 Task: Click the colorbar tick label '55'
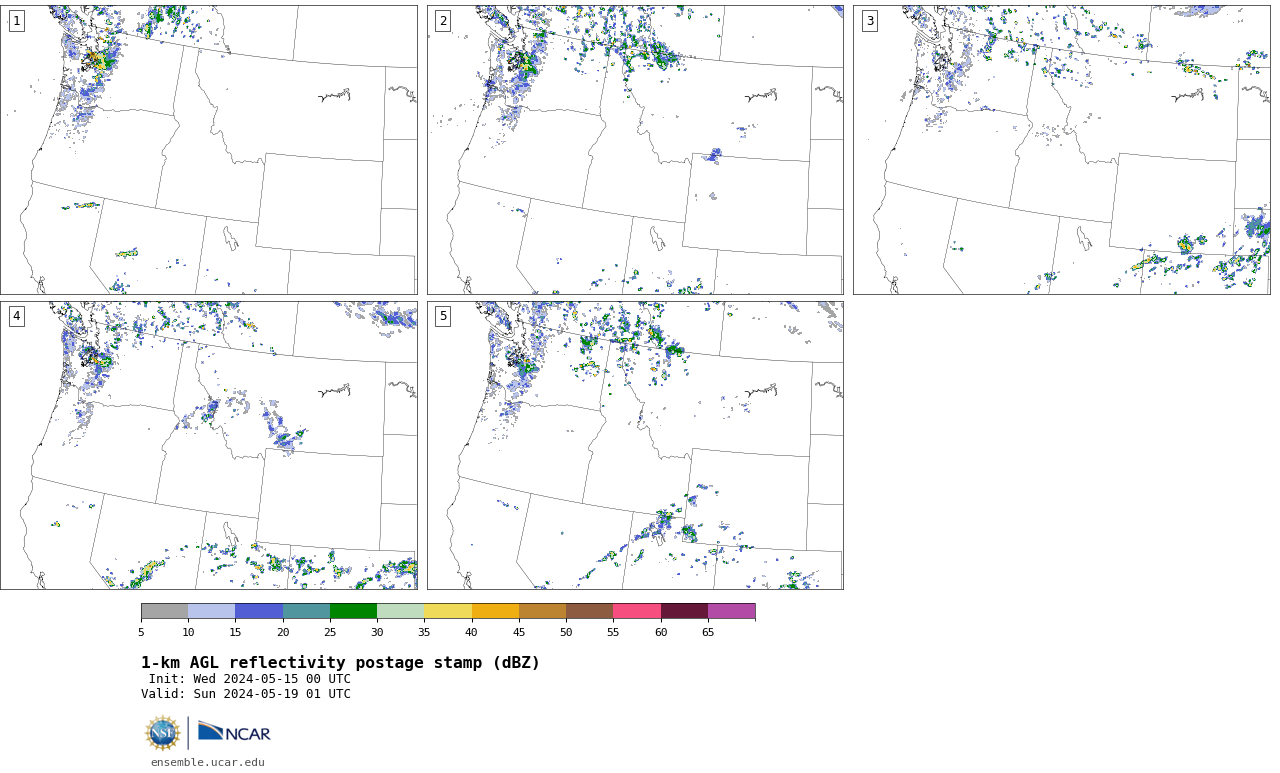point(613,632)
